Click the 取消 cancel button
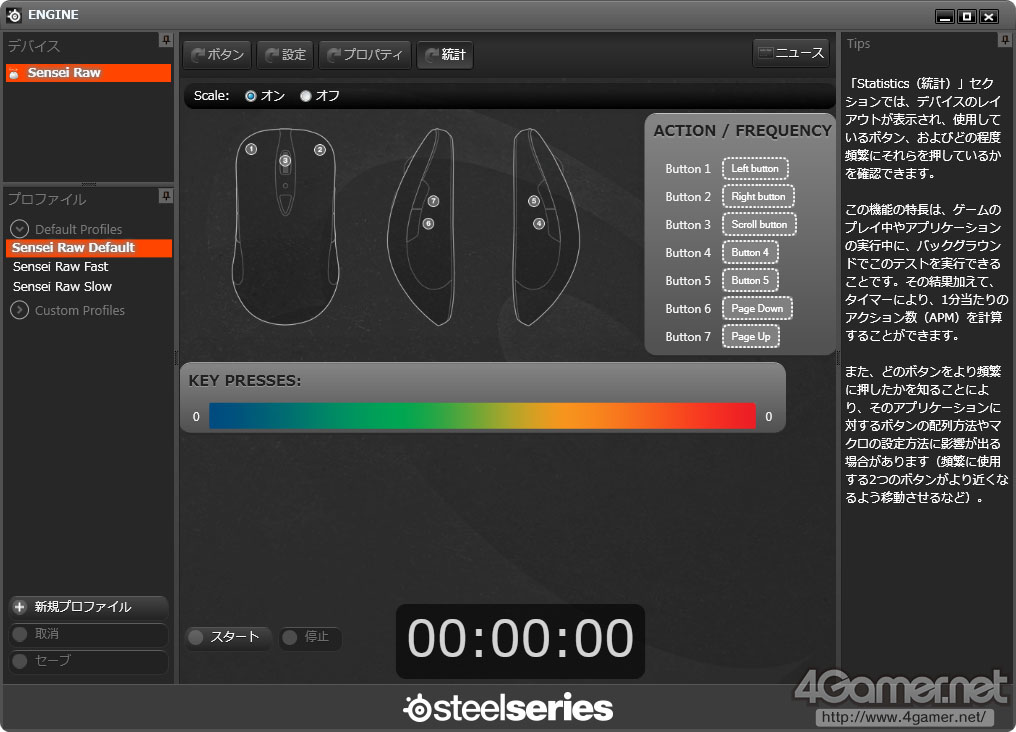Image resolution: width=1016 pixels, height=732 pixels. (x=89, y=634)
